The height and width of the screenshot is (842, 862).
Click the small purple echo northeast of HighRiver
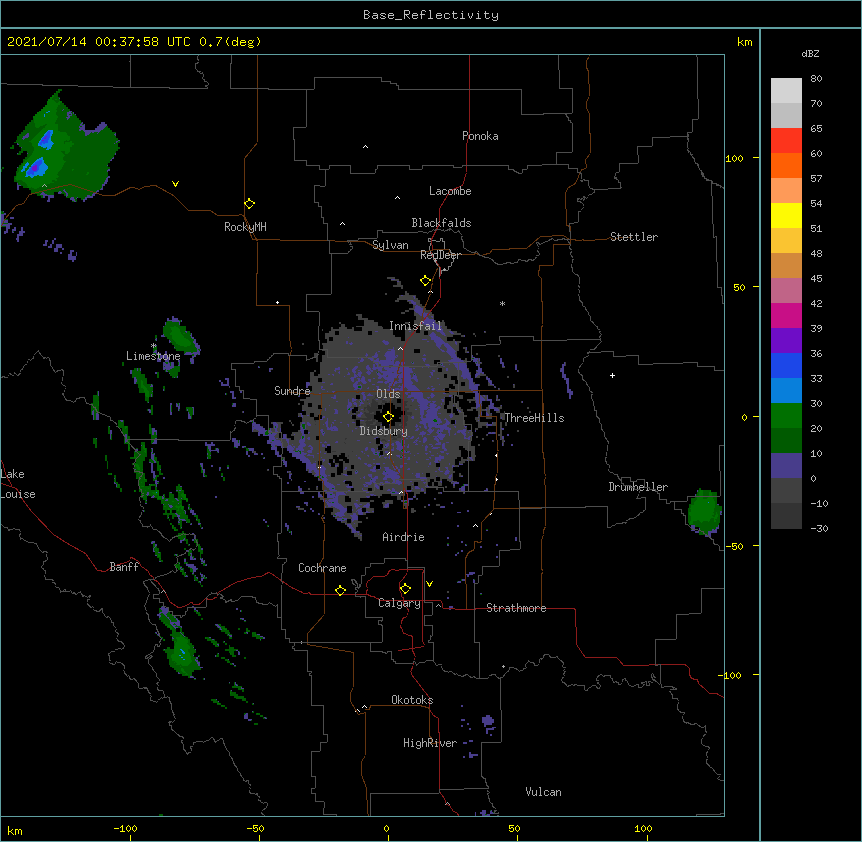point(488,723)
